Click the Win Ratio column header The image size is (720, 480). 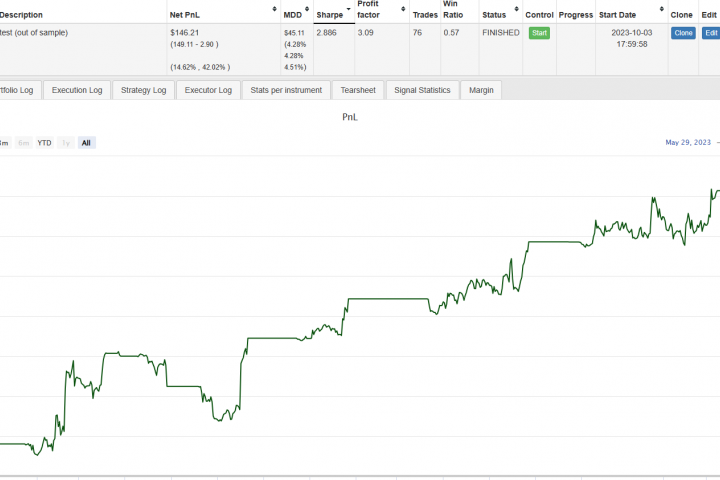[453, 9]
